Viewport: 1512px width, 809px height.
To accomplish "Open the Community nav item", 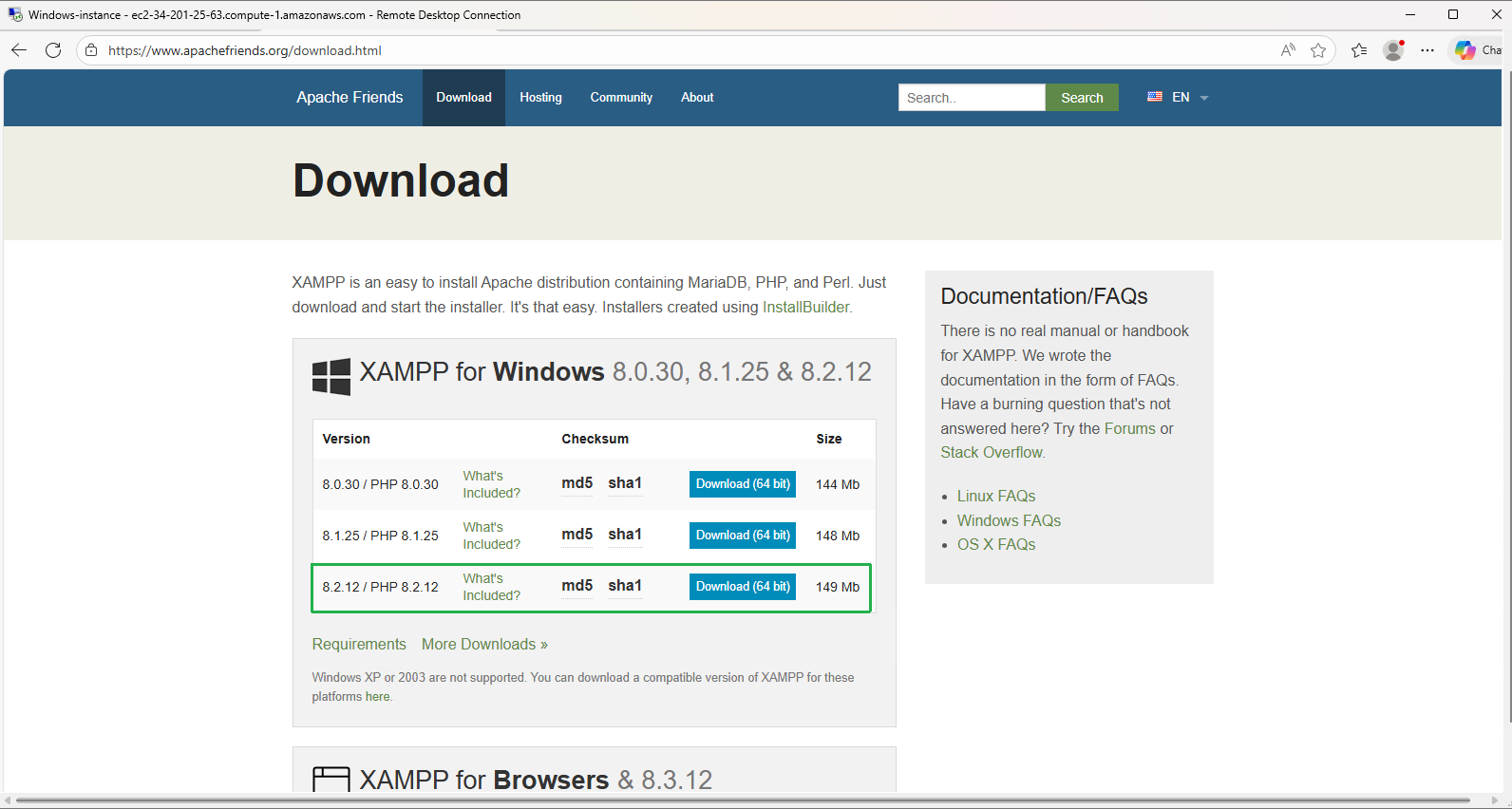I will coord(621,98).
